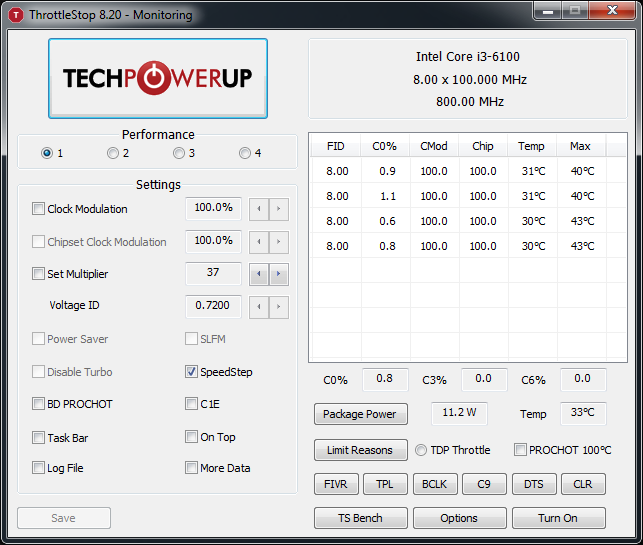Screen dimensions: 643x545
Task: Click the Package Power button
Action: pyautogui.click(x=361, y=414)
